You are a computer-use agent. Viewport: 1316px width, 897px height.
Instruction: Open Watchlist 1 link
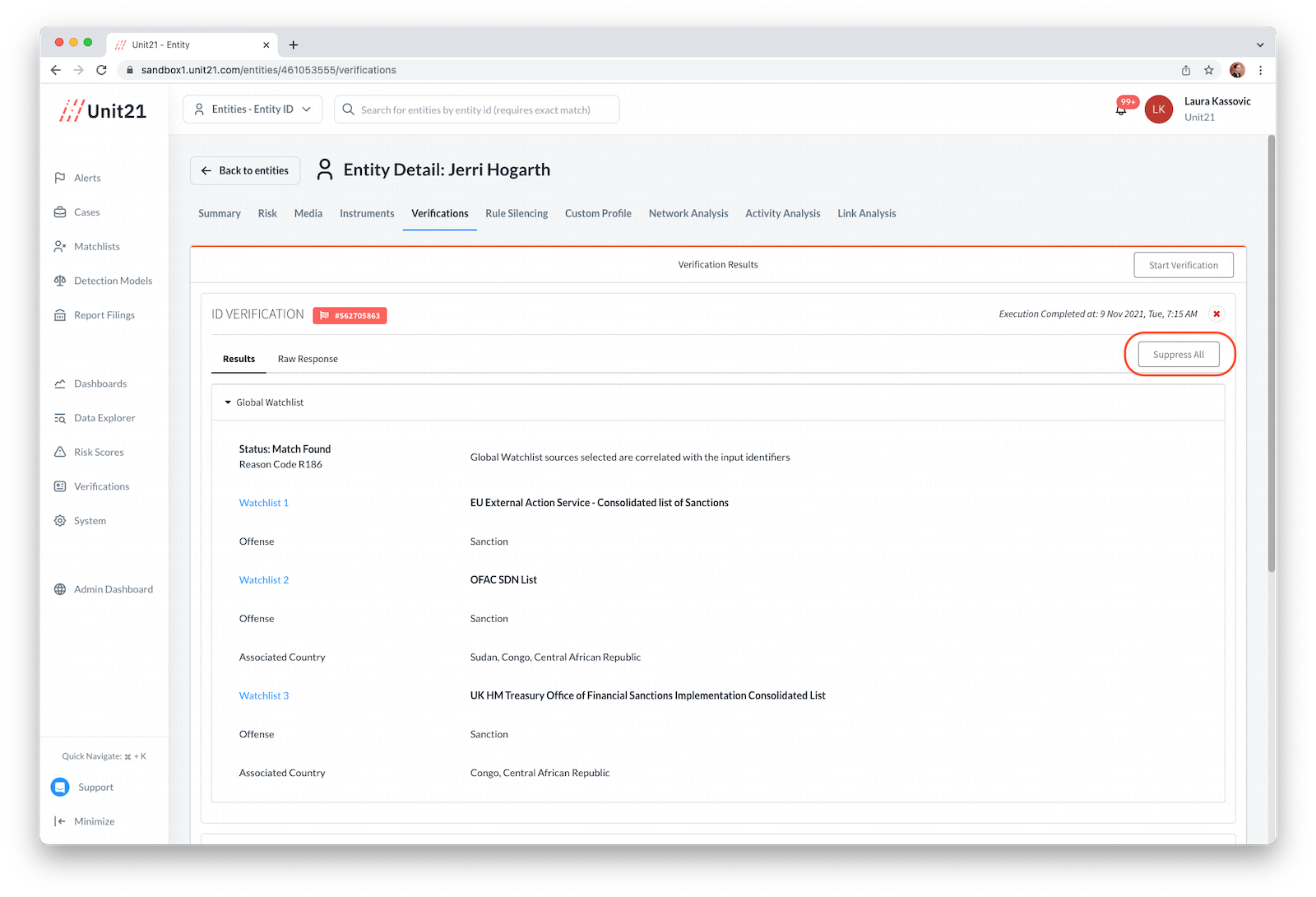tap(264, 503)
